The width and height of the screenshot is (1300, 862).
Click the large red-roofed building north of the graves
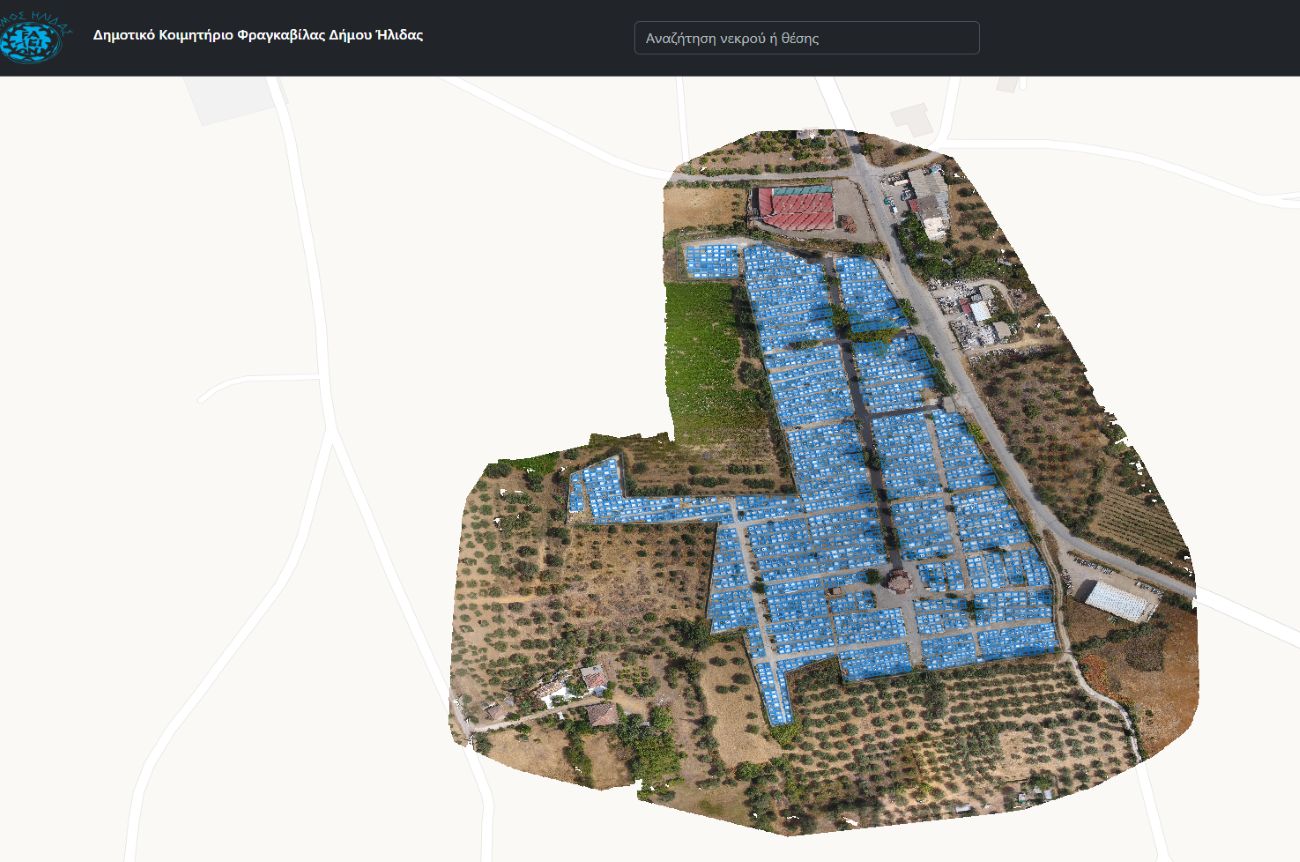click(796, 207)
